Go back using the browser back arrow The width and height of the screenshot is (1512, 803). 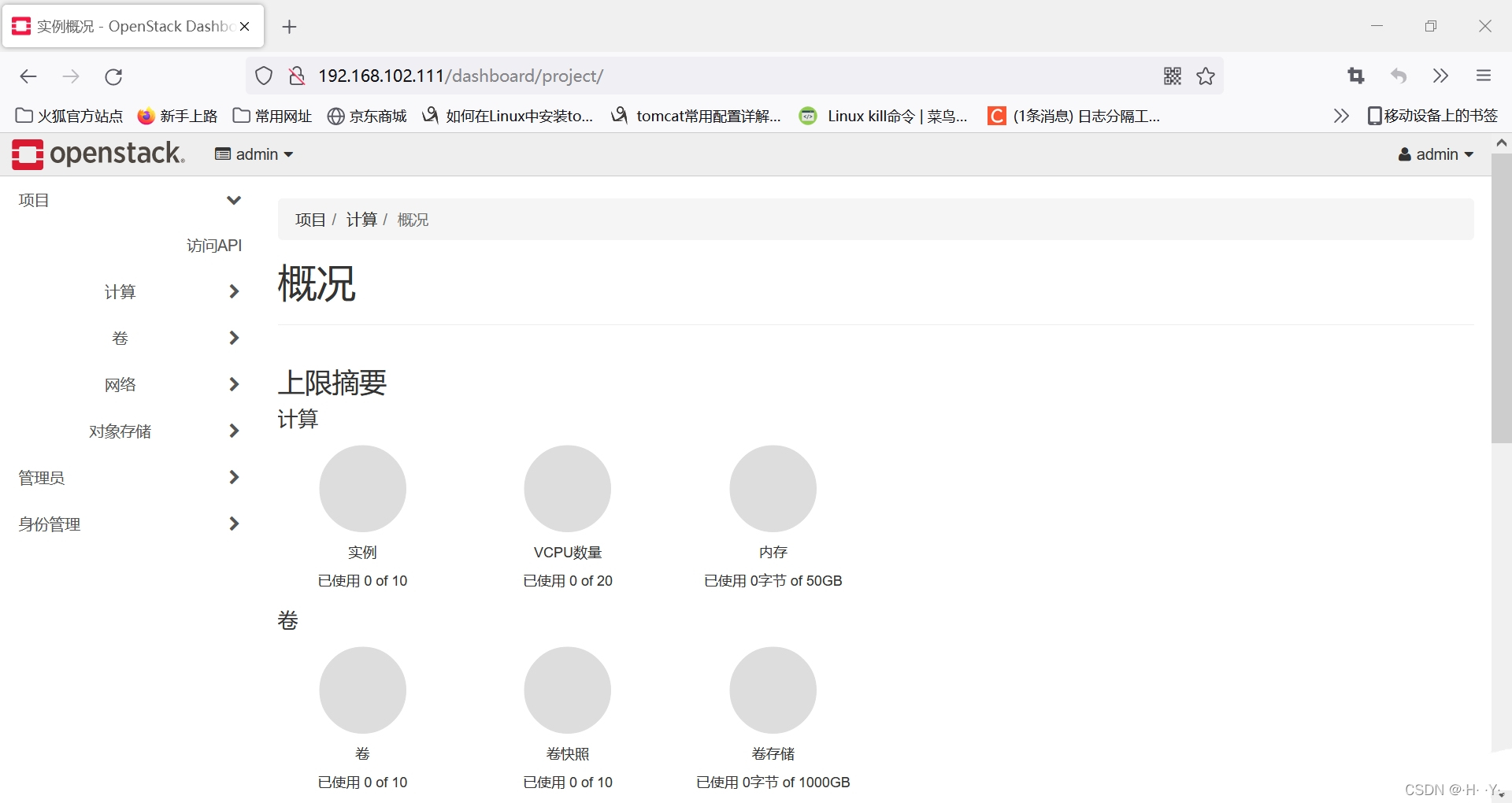pos(28,76)
